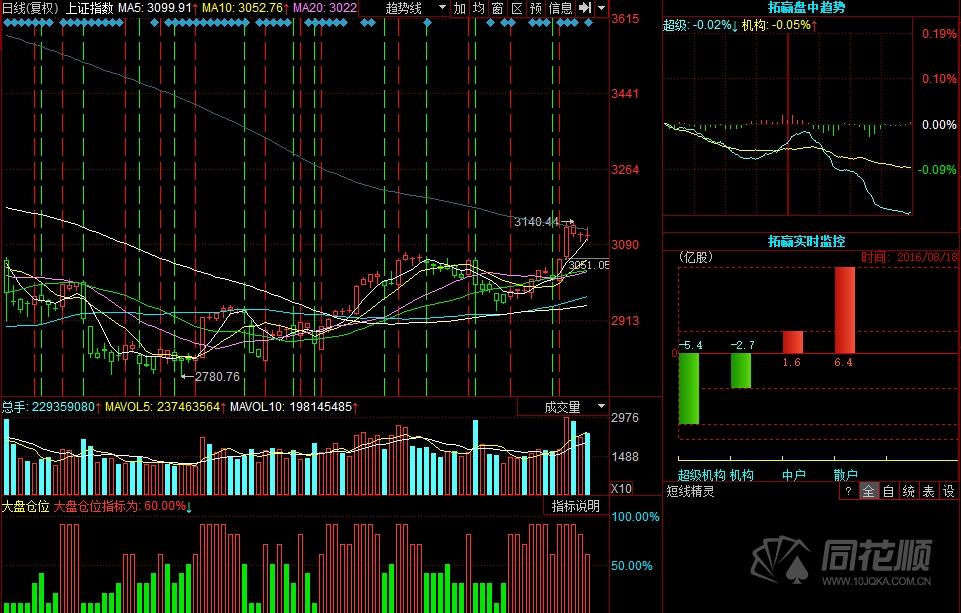961x613 pixels.
Task: Toggle the 全 (all) filter in 短线精灵
Action: pyautogui.click(x=868, y=491)
